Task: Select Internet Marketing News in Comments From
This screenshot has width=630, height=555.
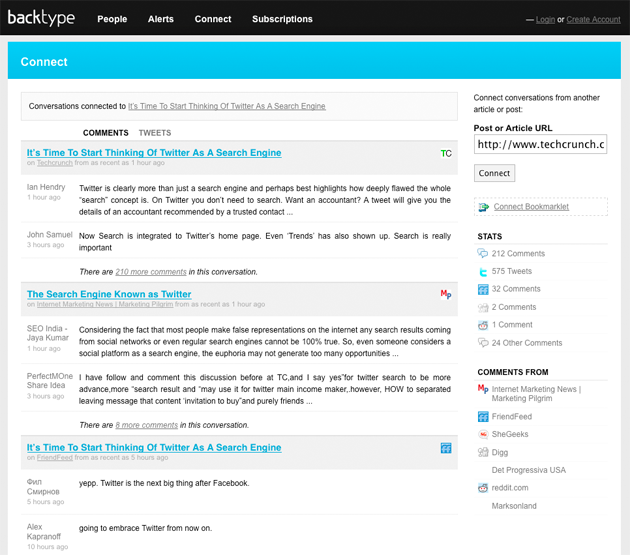Action: [x=536, y=393]
